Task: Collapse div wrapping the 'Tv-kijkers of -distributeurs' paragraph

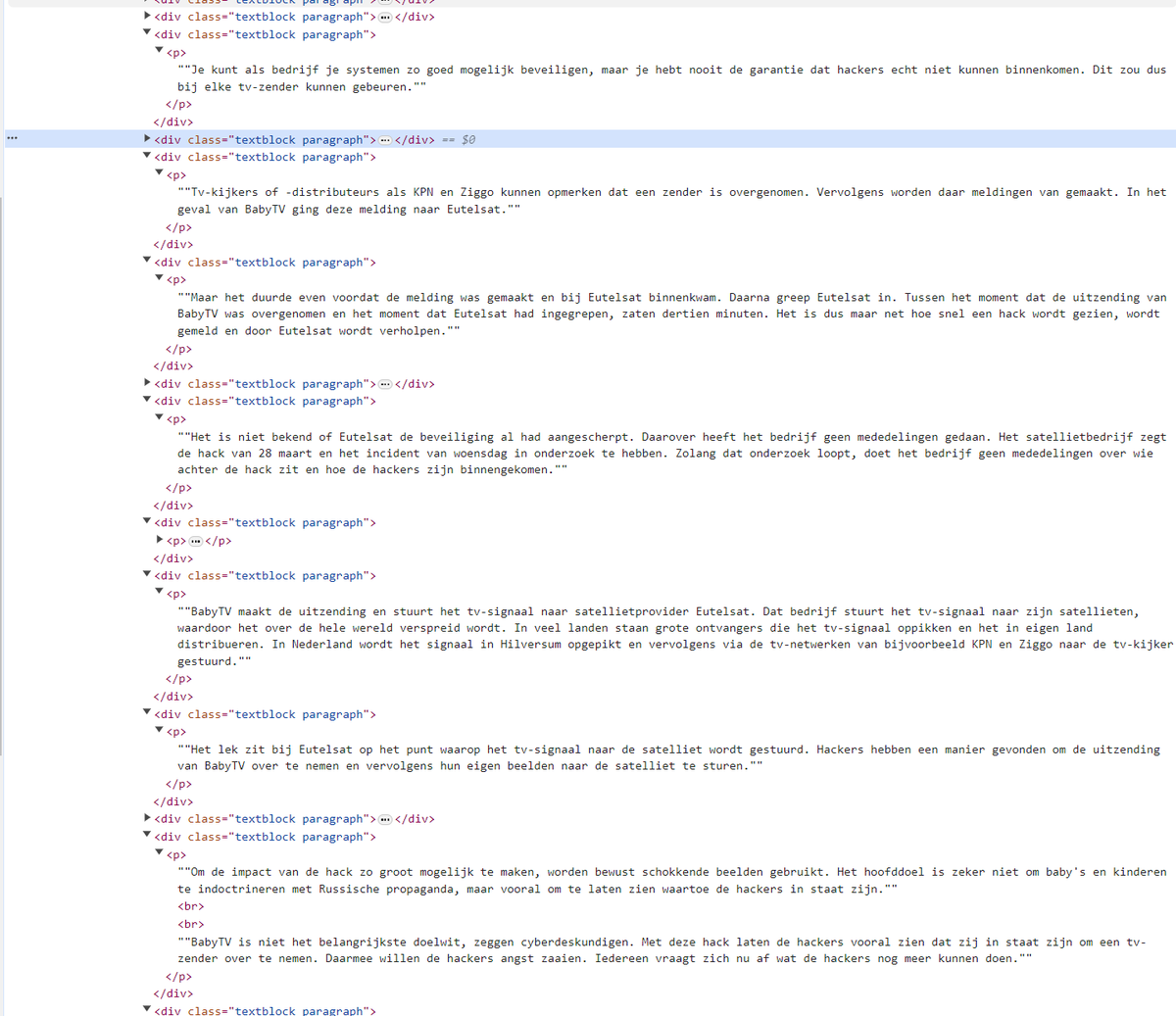Action: [147, 156]
